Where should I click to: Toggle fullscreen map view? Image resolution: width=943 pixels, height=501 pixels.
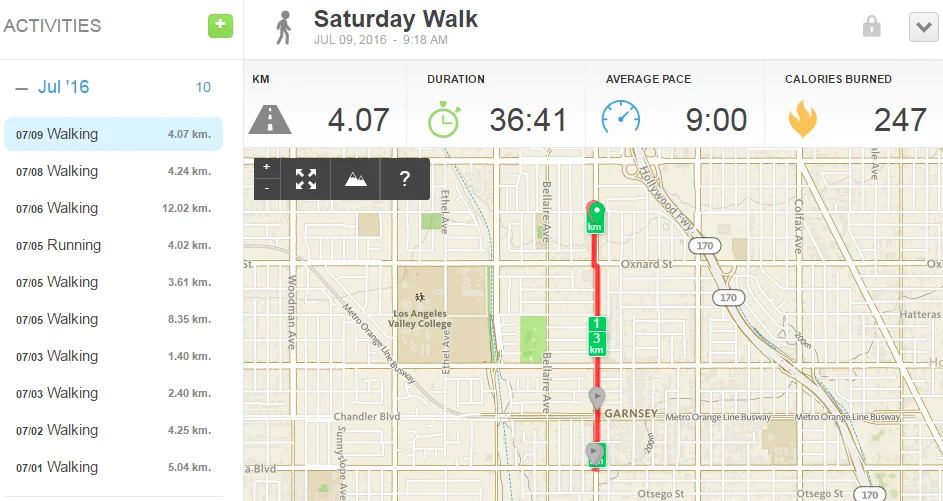pyautogui.click(x=306, y=179)
